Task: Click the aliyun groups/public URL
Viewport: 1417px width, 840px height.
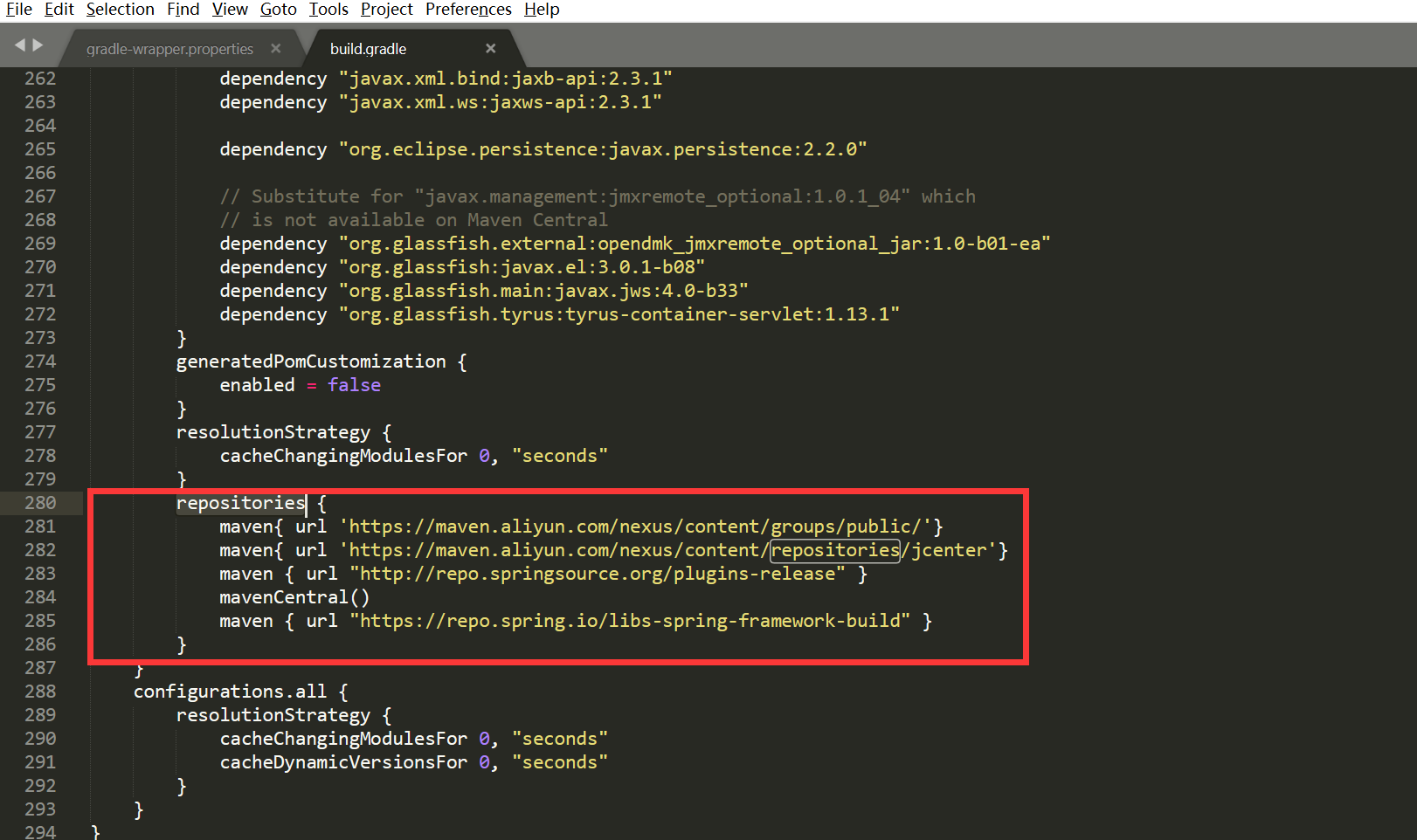Action: pyautogui.click(x=635, y=527)
